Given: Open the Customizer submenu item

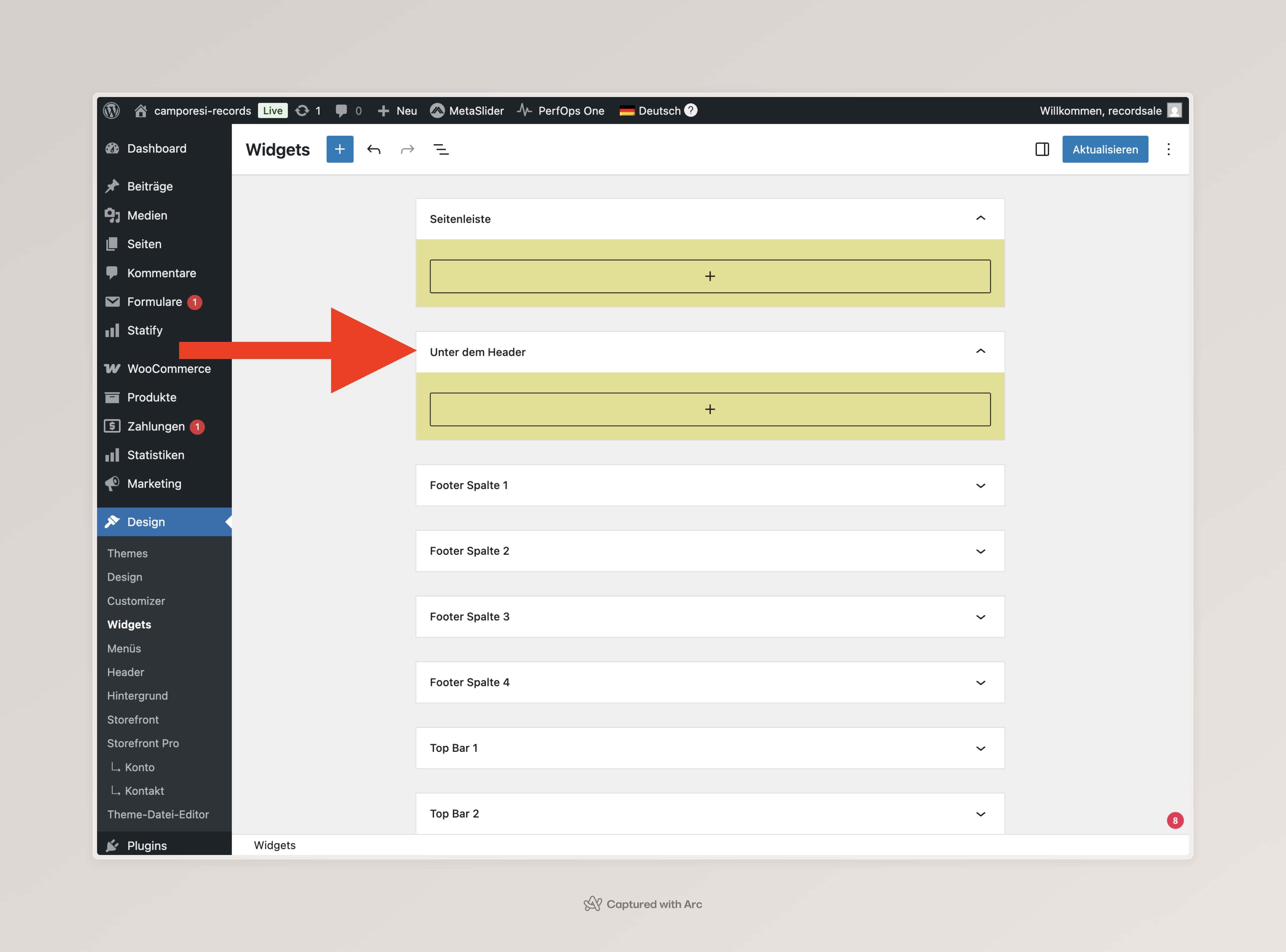Looking at the screenshot, I should pos(136,601).
